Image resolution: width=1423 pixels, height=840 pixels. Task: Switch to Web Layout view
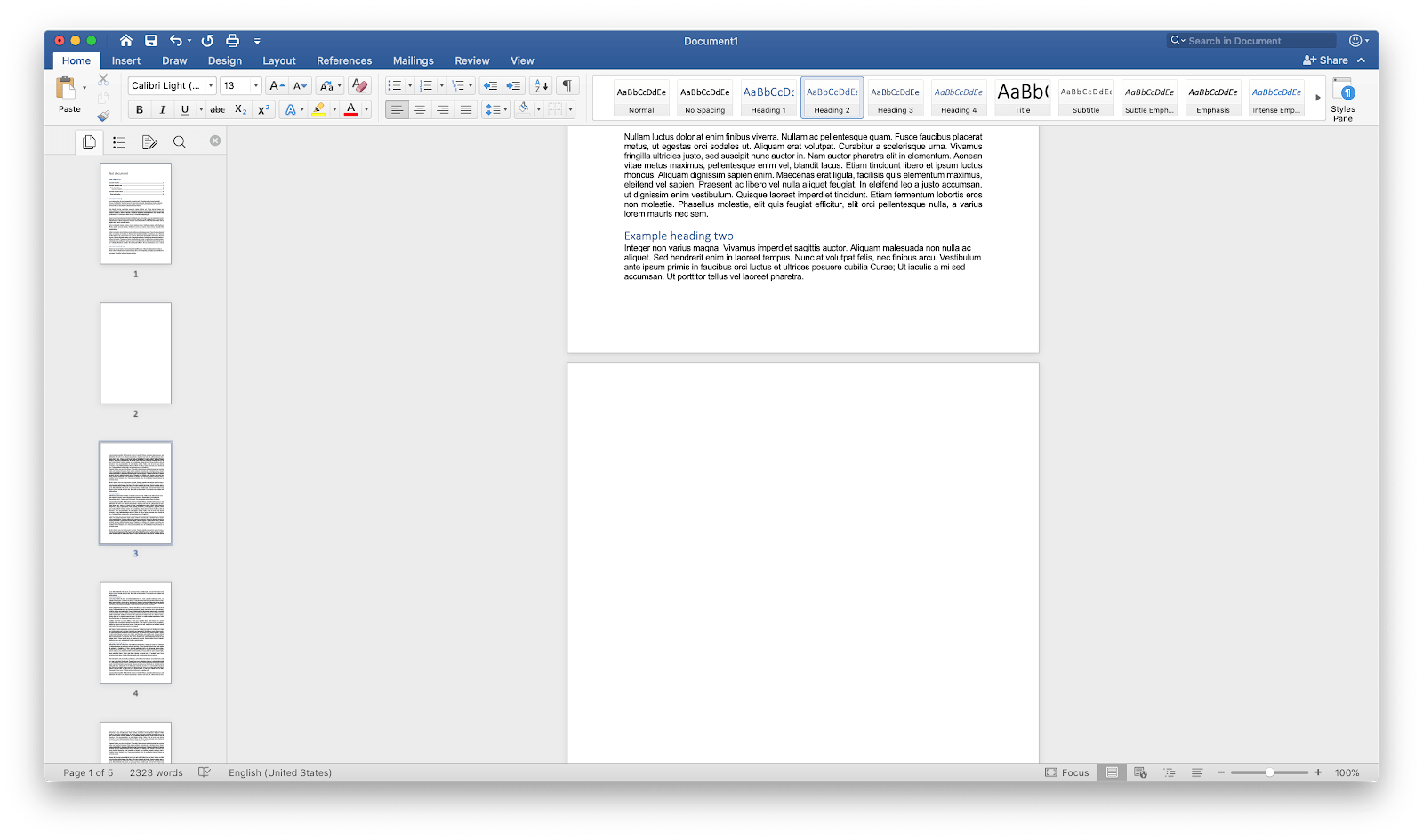(x=1140, y=772)
